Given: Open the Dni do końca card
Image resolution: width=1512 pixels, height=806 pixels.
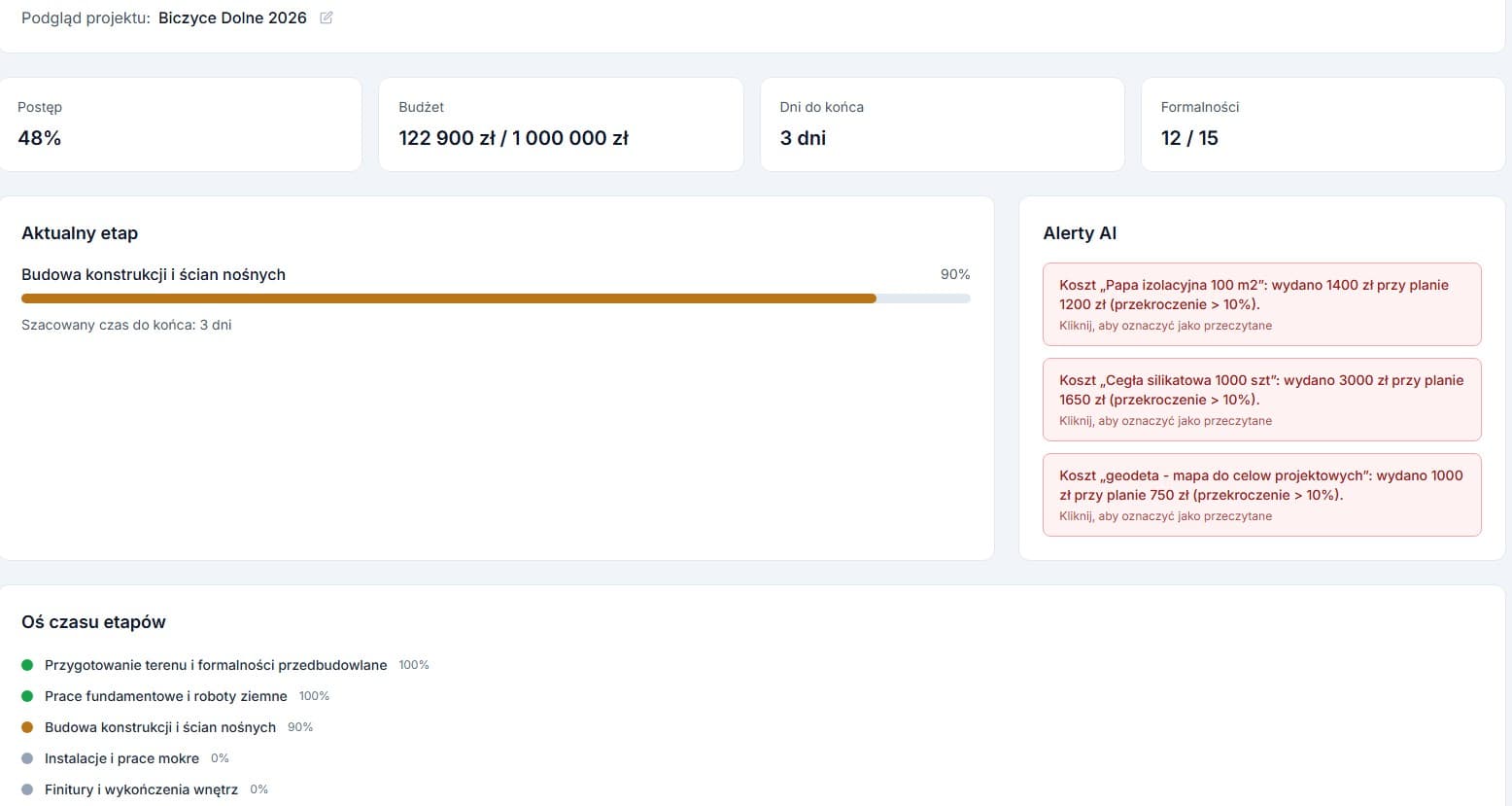Looking at the screenshot, I should coord(943,124).
